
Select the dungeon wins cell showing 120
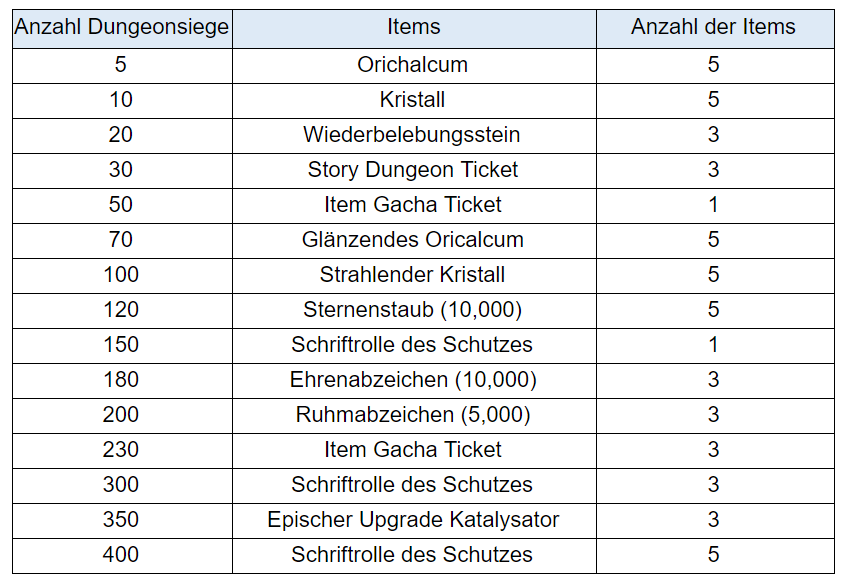(121, 310)
